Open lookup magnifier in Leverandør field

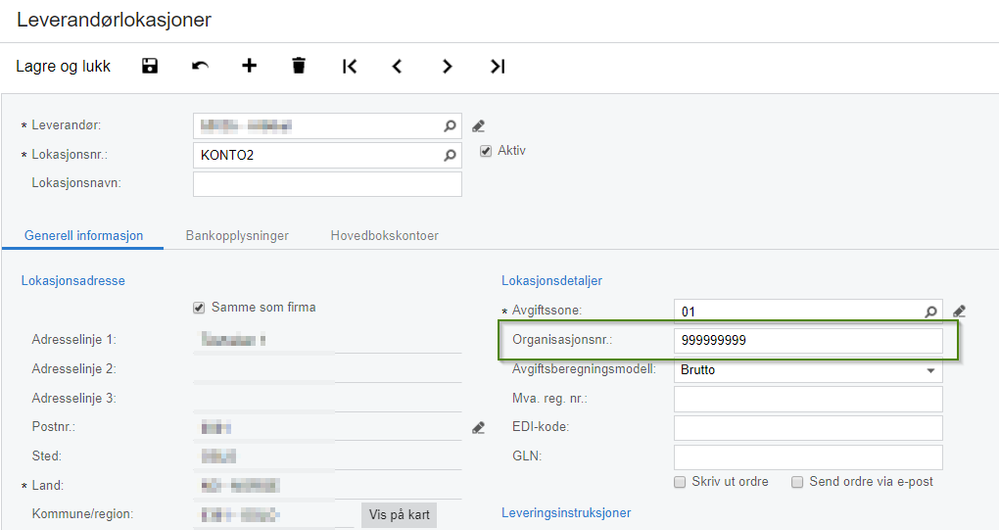point(450,126)
